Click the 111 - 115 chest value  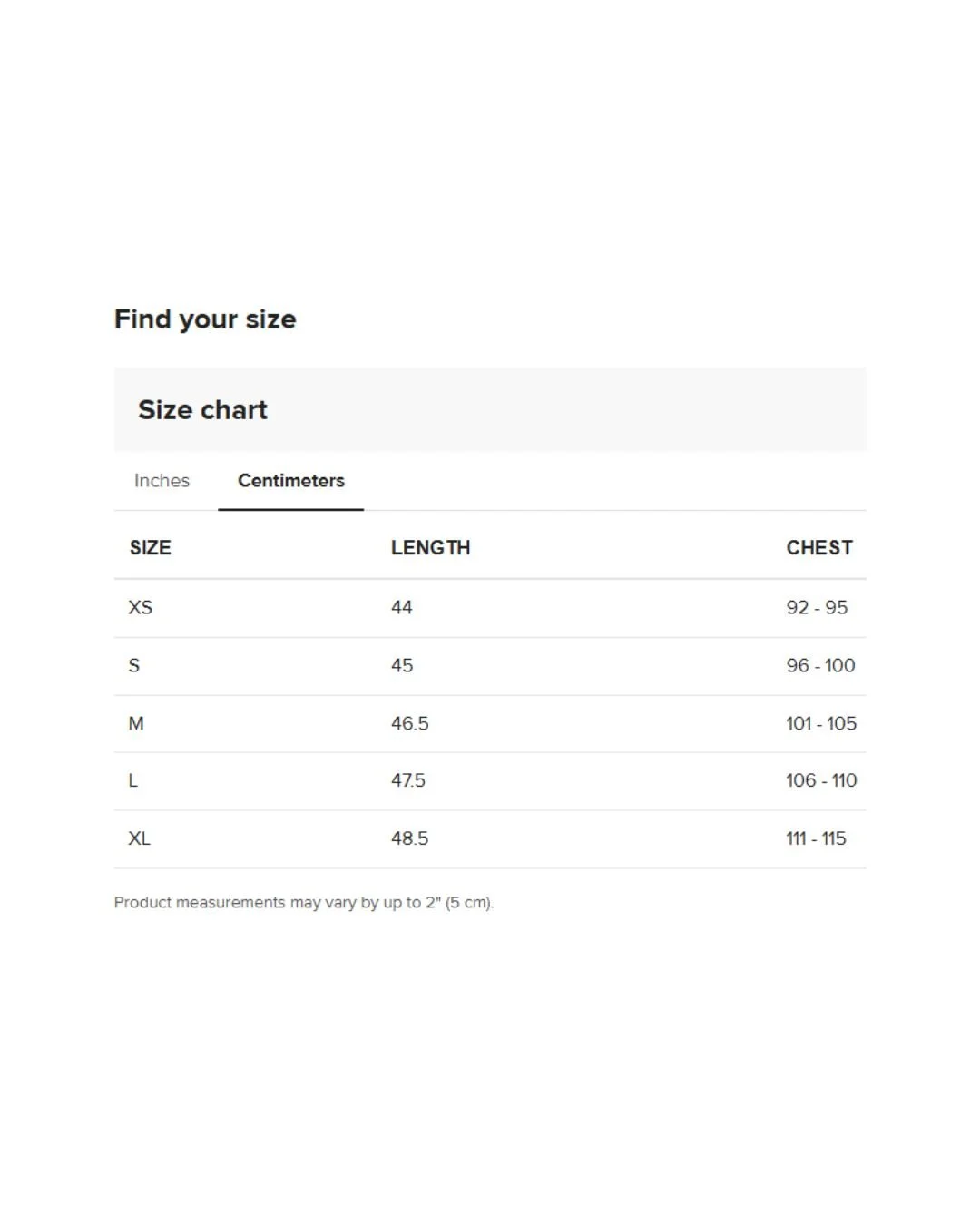pos(816,839)
